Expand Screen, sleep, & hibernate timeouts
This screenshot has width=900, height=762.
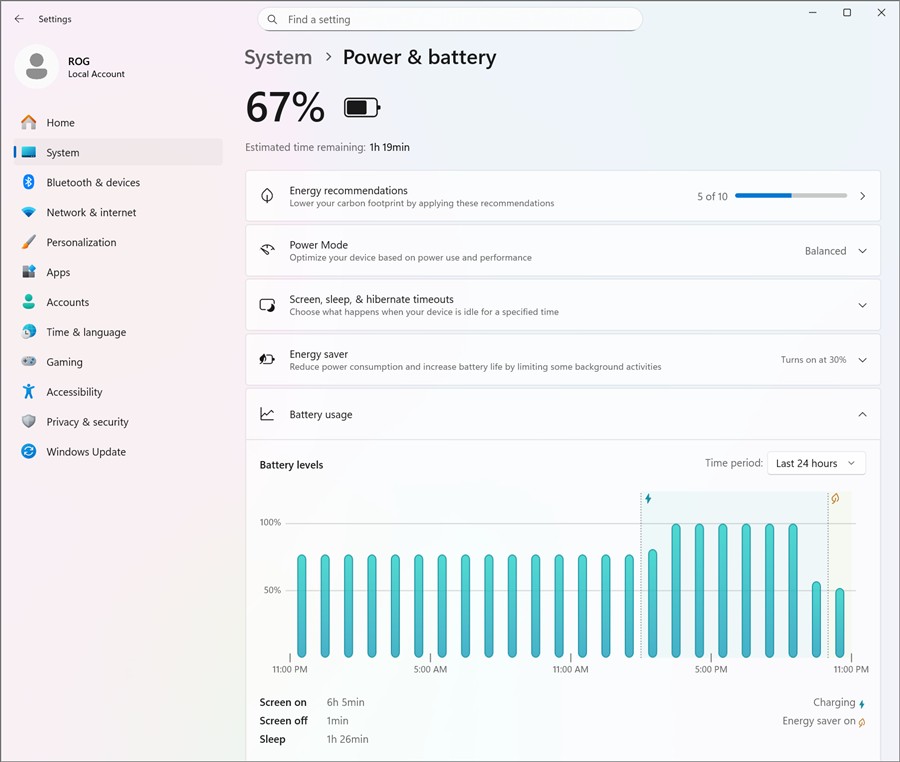[x=862, y=305]
